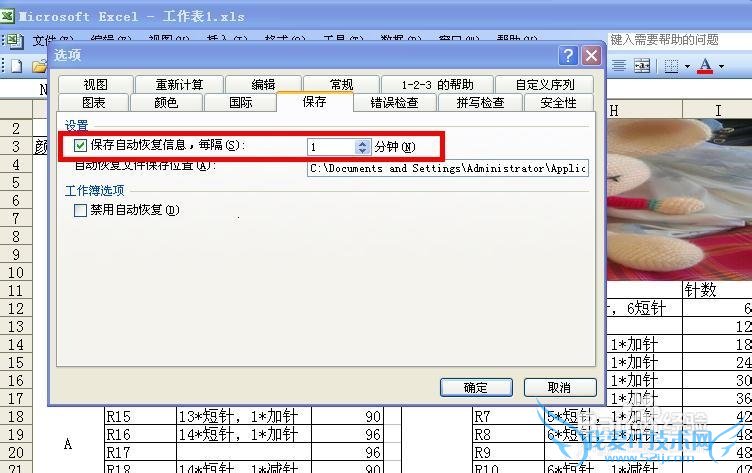Click the merged cell labeled A
This screenshot has width=752, height=473.
(x=68, y=444)
